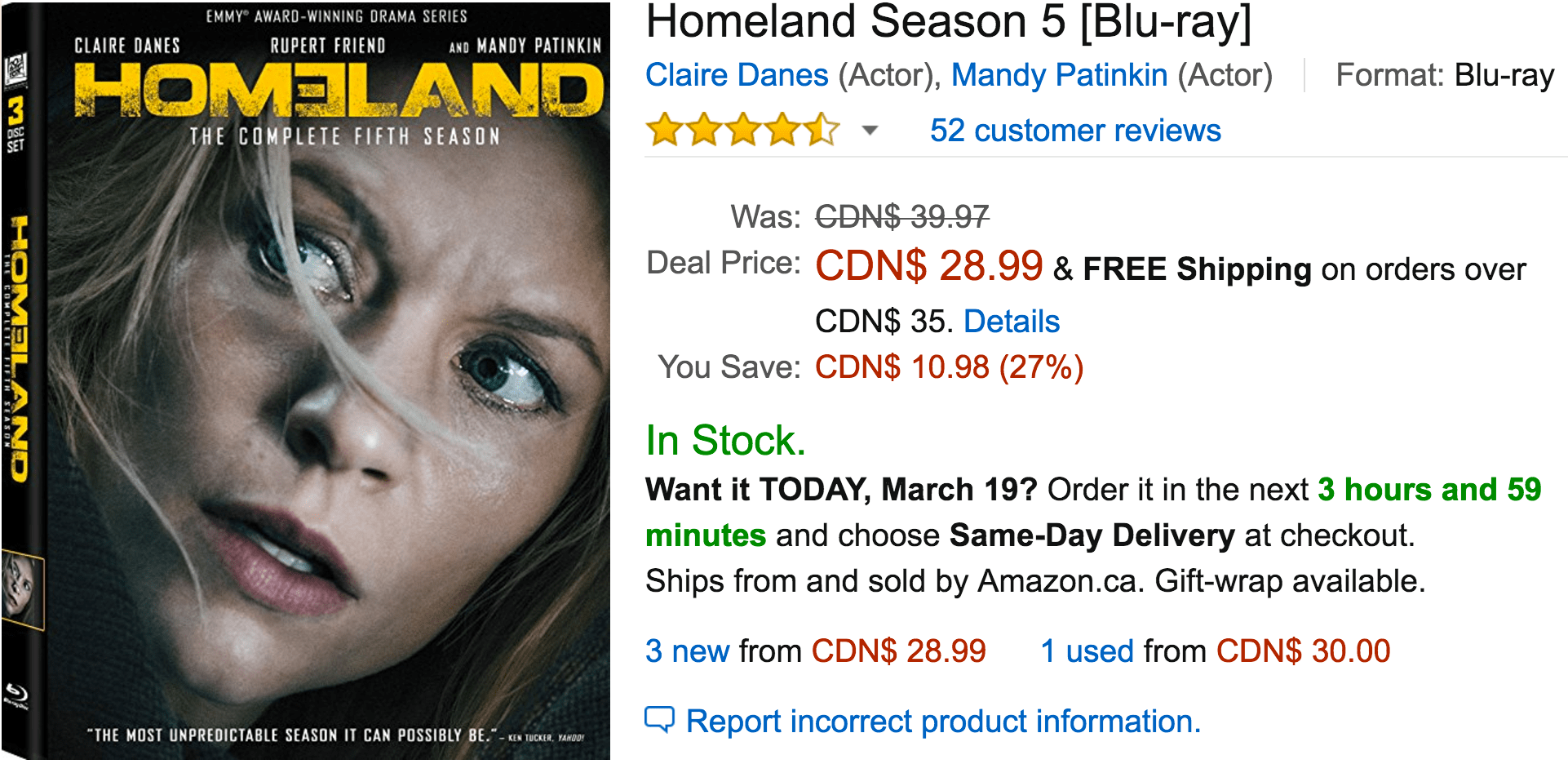The image size is (1568, 764).
Task: Click the speech bubble report icon
Action: pyautogui.click(x=659, y=720)
